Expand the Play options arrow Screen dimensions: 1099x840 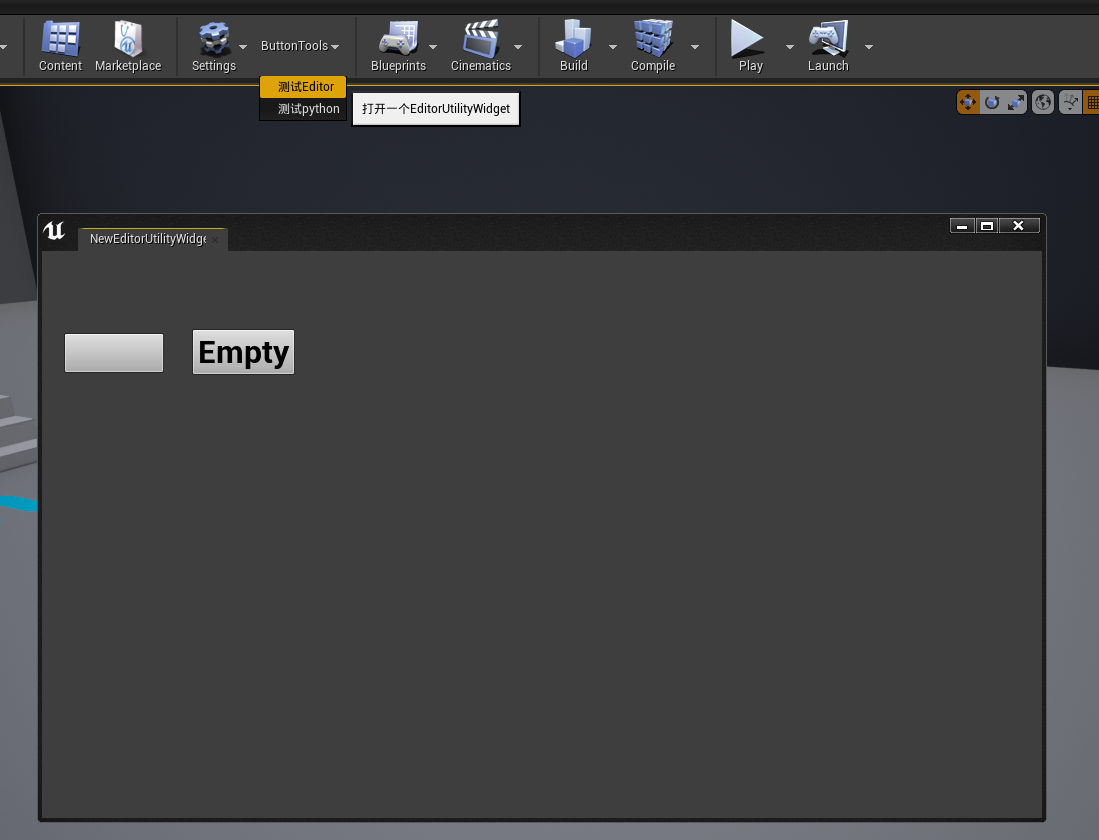pos(790,47)
